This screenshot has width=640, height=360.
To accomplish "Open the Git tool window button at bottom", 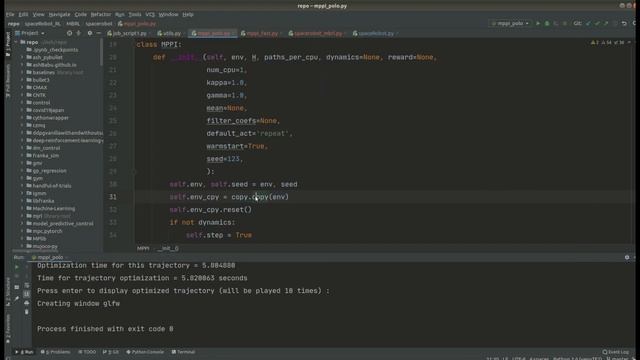I will [111, 352].
